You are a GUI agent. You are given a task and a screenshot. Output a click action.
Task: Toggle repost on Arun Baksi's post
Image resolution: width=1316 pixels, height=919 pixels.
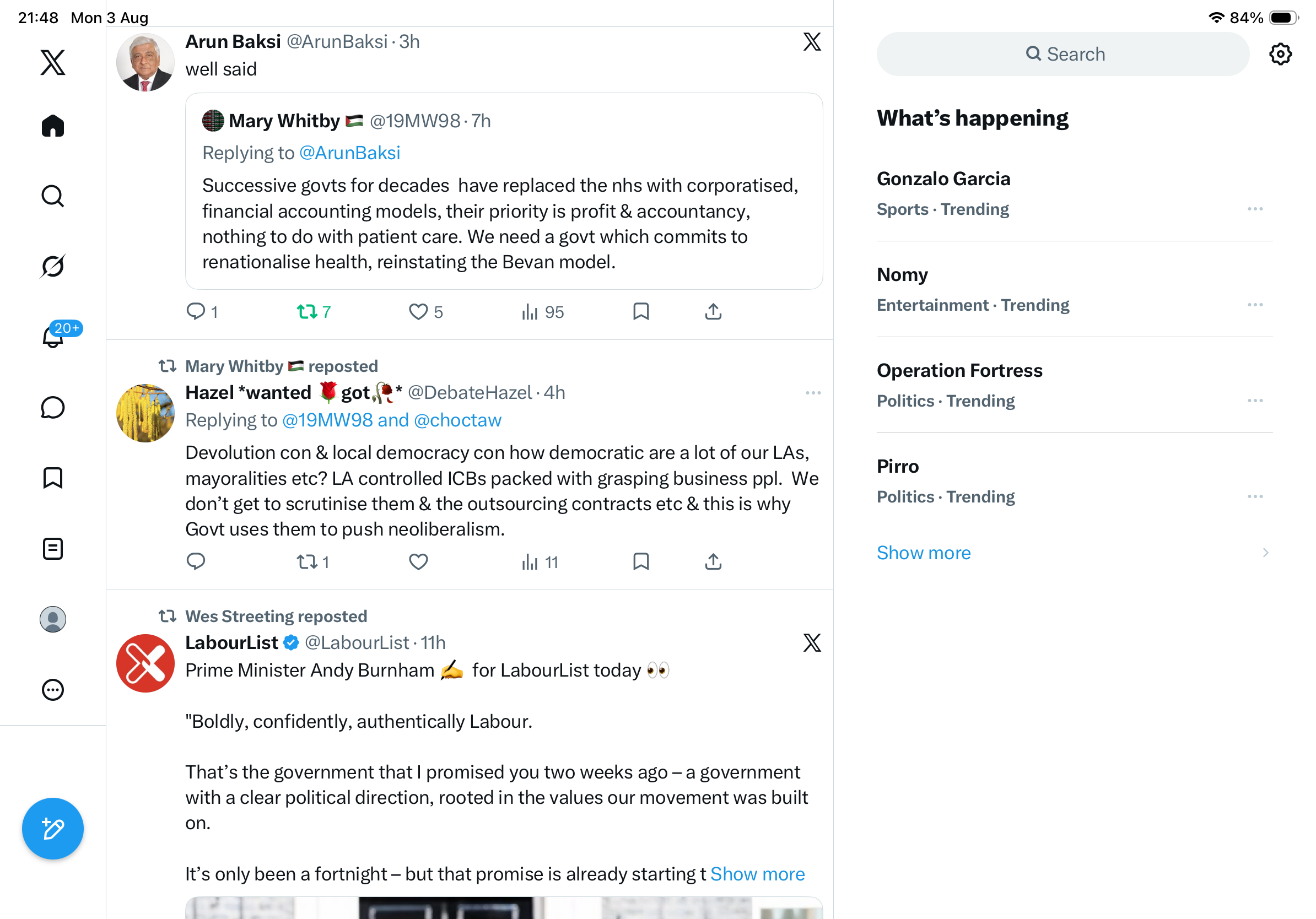(314, 312)
